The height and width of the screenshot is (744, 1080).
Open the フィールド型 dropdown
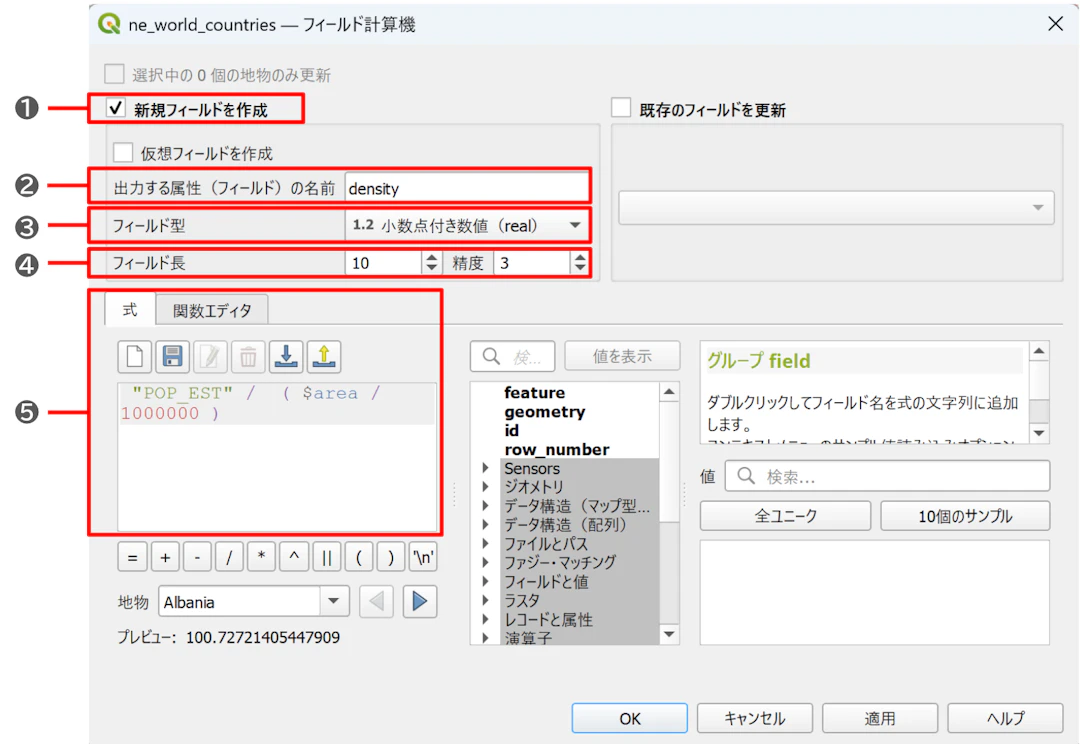(x=466, y=225)
